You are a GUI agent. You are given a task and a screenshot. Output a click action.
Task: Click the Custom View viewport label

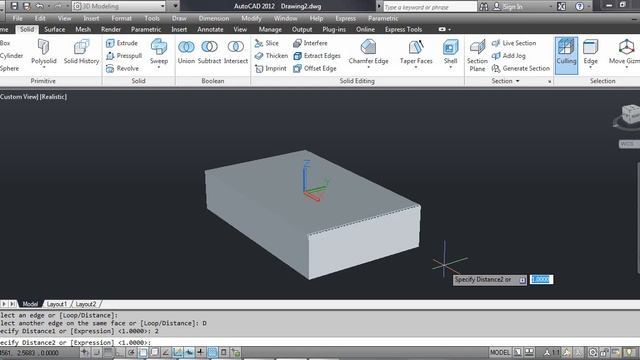pyautogui.click(x=19, y=97)
